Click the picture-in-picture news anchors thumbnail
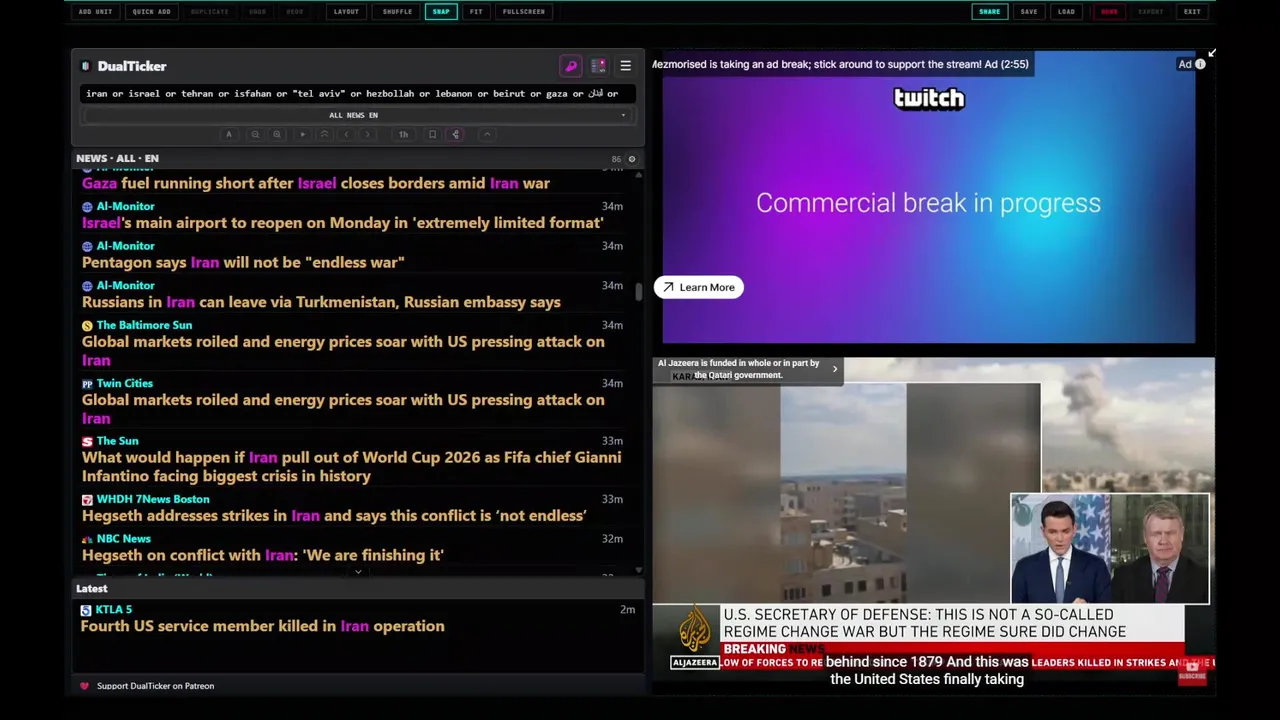 (1110, 549)
